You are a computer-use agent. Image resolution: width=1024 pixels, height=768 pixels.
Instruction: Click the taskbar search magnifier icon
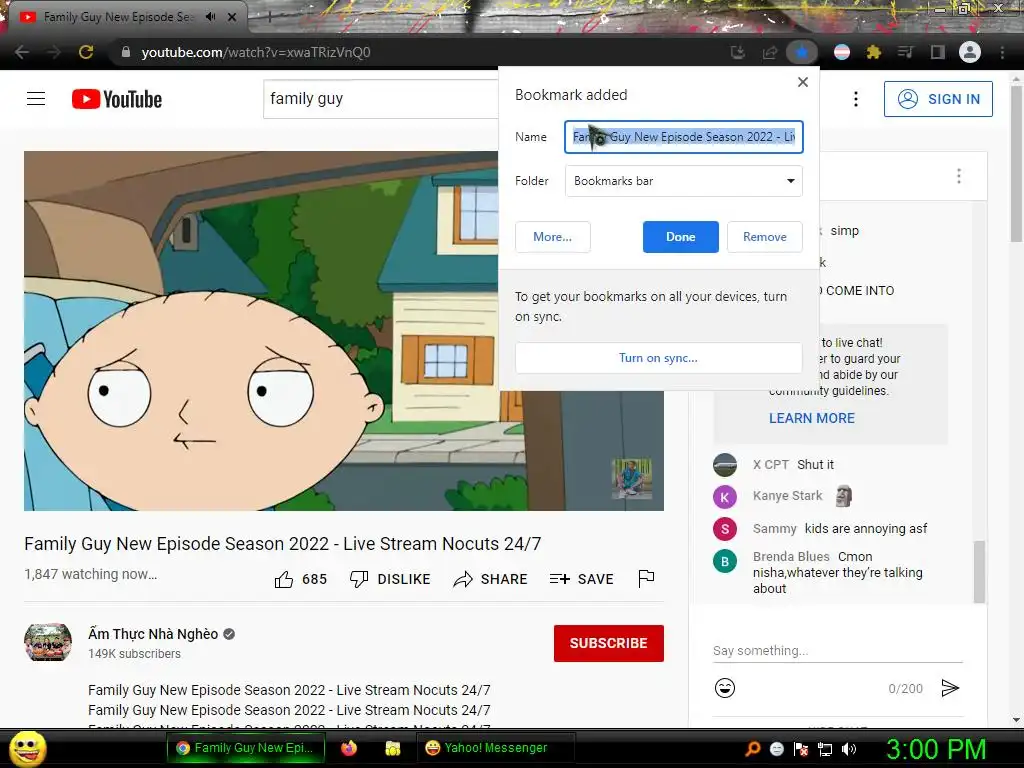coord(753,749)
